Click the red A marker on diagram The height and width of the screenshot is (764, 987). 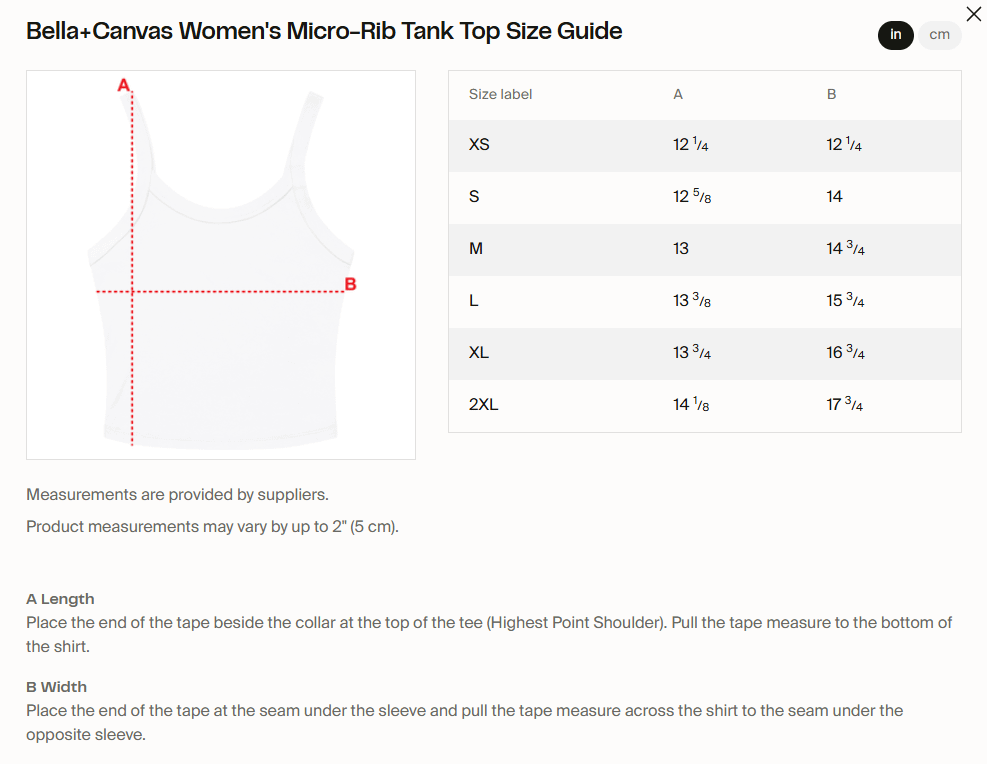pos(124,85)
